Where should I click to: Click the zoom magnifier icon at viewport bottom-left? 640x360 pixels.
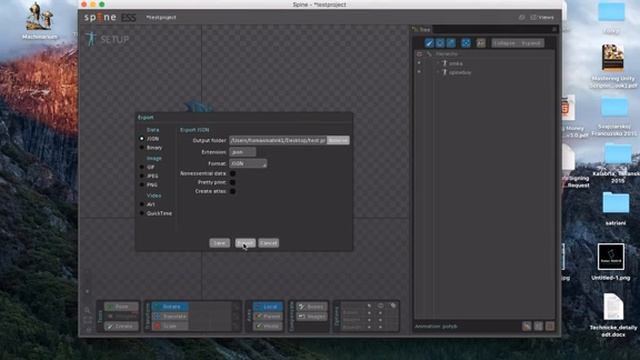click(x=87, y=311)
